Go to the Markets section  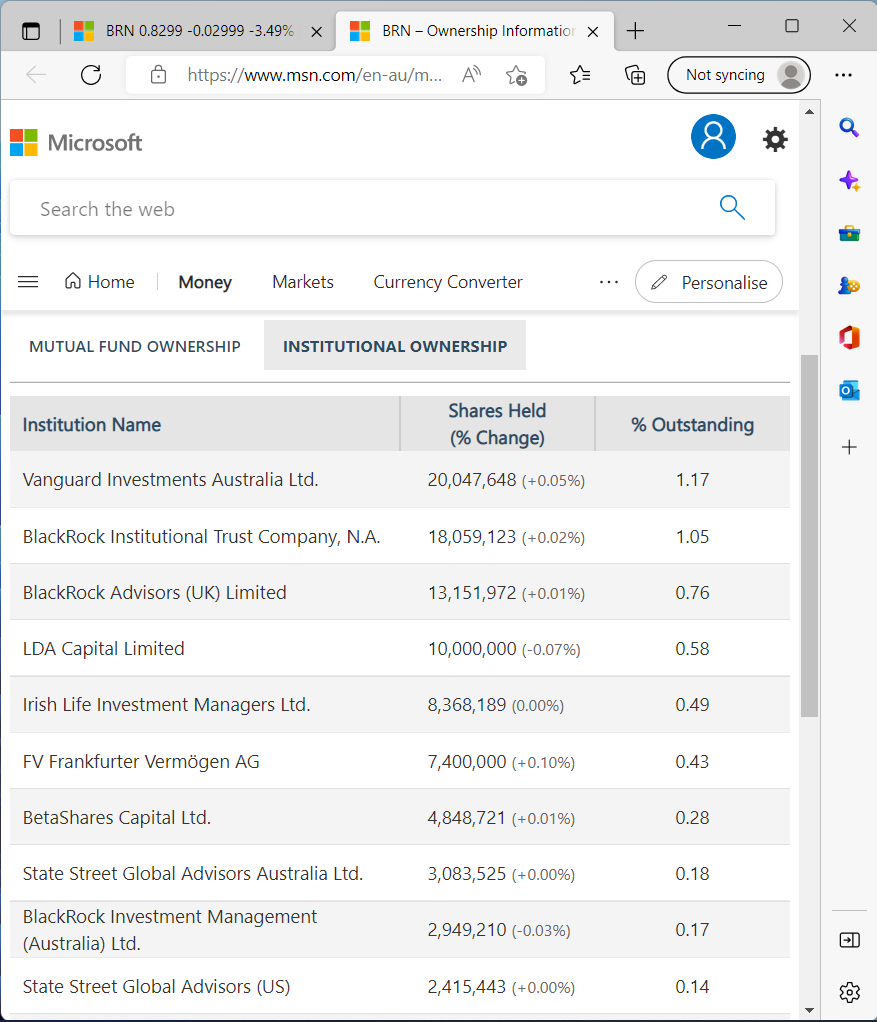point(303,282)
